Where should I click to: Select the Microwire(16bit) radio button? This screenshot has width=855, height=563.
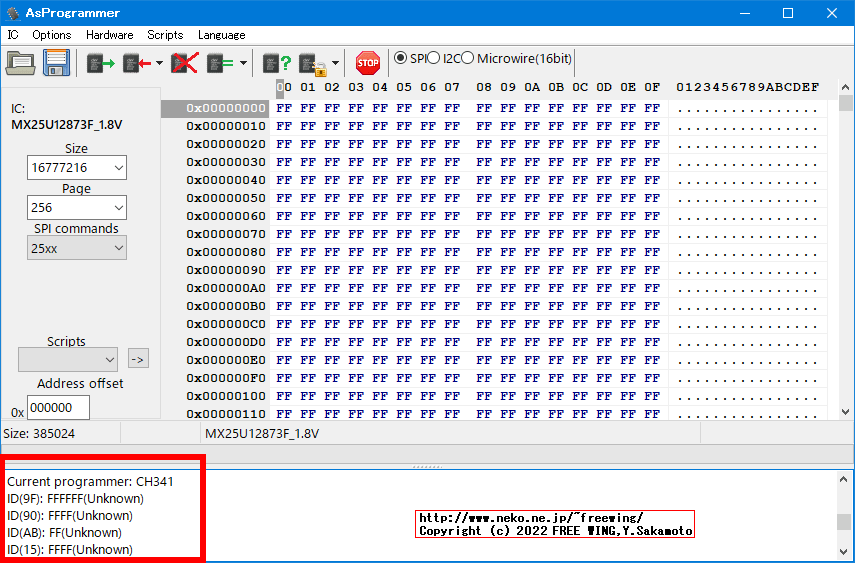tap(467, 58)
